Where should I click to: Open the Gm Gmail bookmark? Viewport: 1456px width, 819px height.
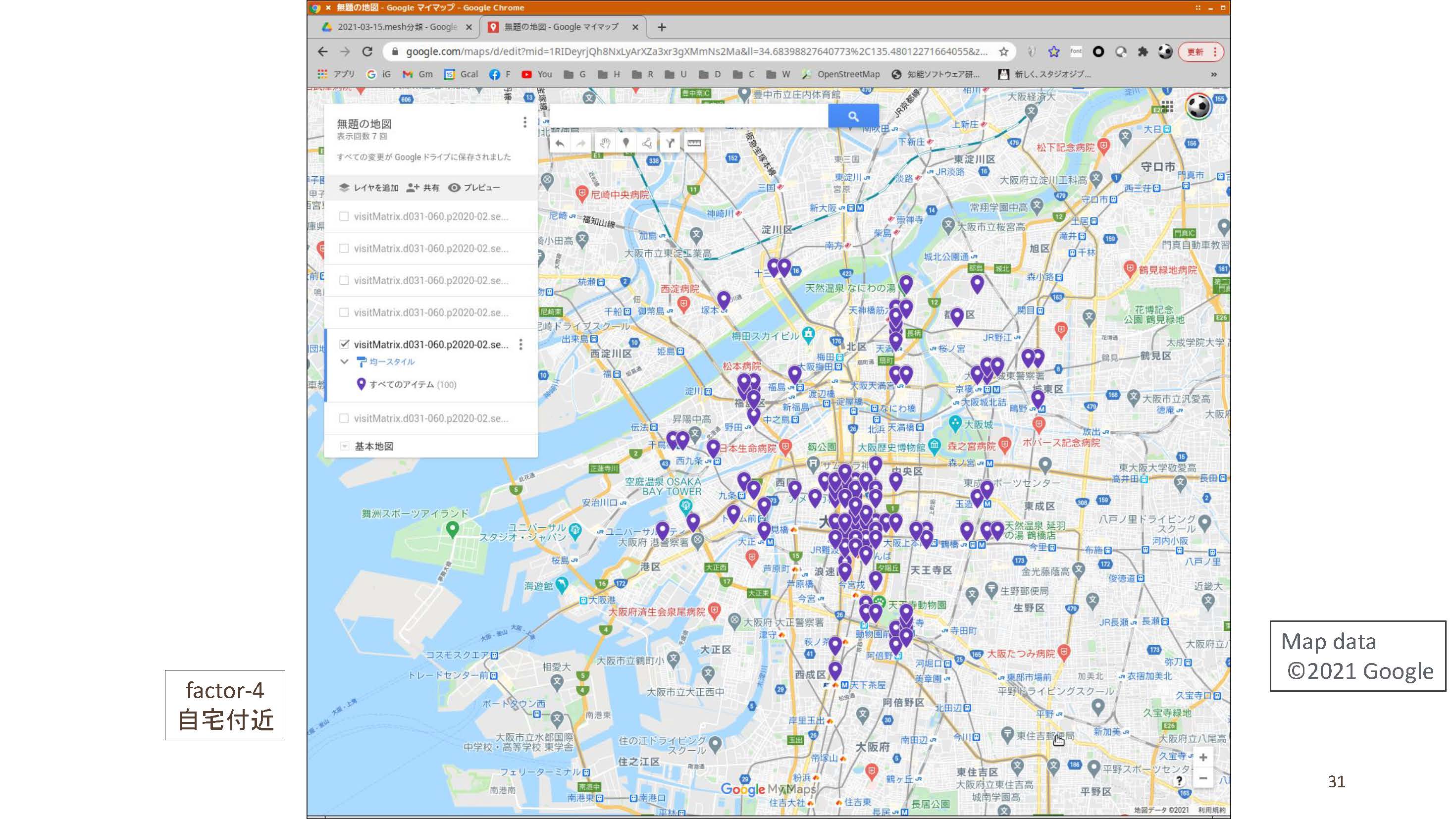(417, 74)
